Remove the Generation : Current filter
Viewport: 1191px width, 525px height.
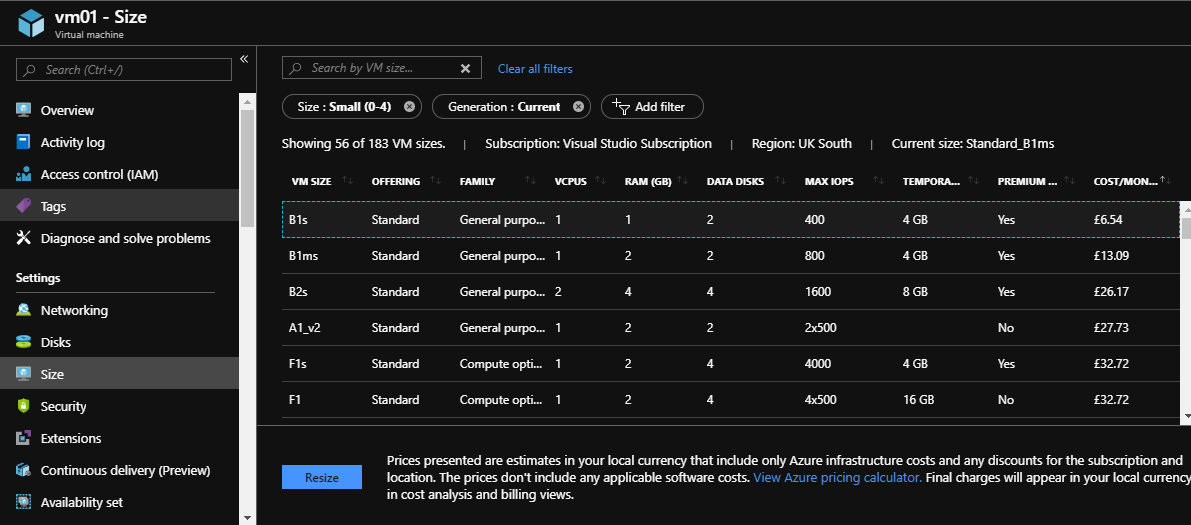[x=578, y=107]
